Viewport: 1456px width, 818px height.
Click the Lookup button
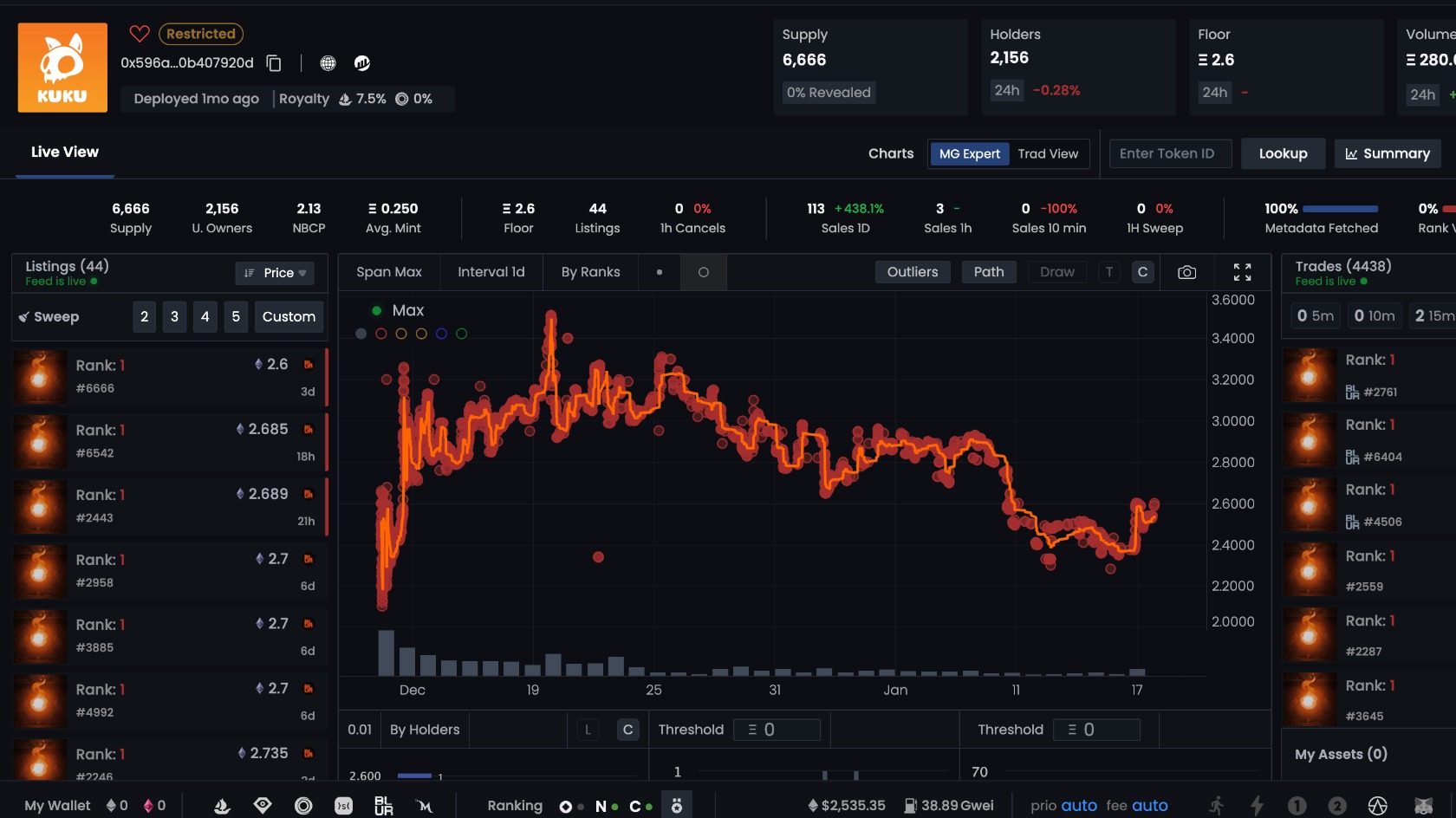point(1283,153)
